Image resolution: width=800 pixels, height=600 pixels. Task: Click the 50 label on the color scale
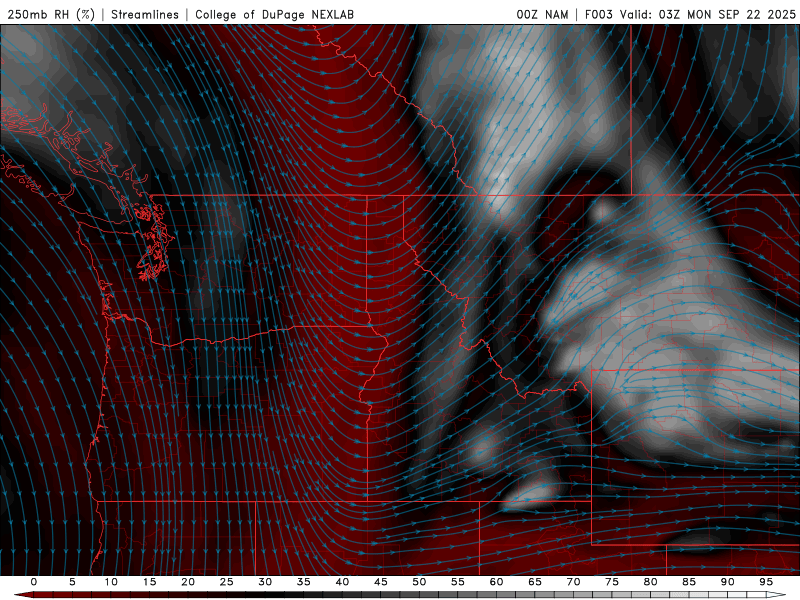click(x=419, y=582)
